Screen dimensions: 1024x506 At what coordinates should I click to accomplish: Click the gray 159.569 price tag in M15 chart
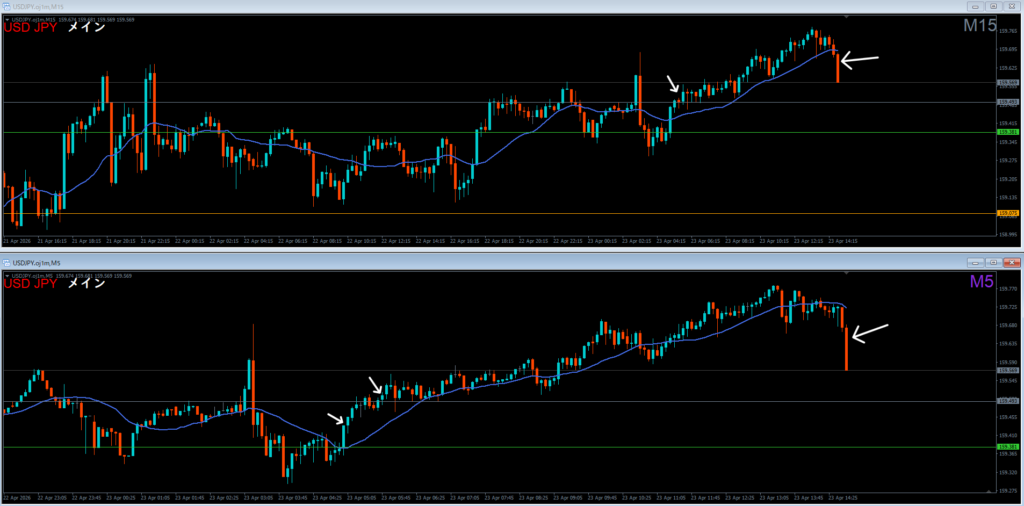pos(1006,82)
